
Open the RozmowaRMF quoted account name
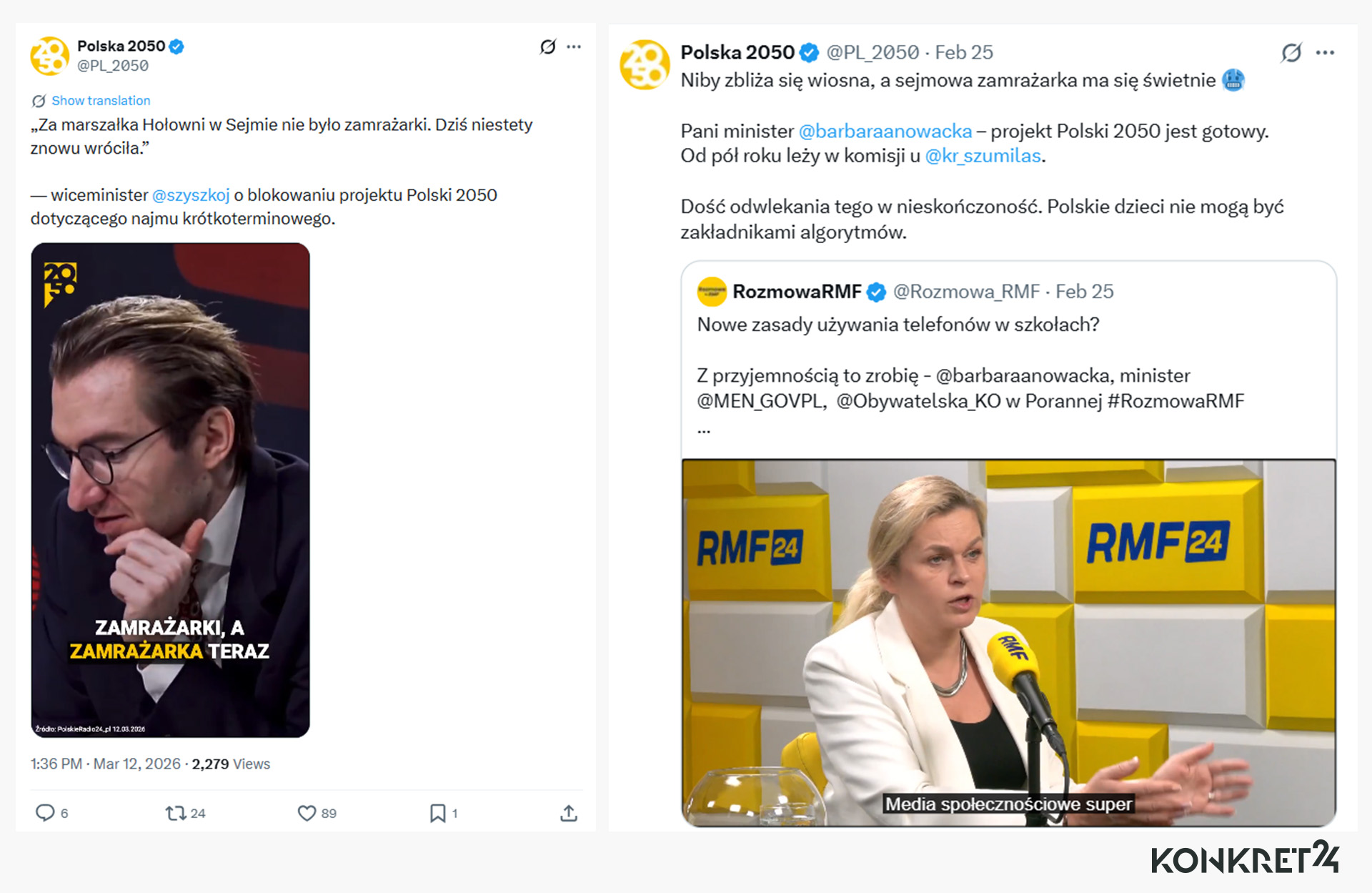pyautogui.click(x=797, y=292)
